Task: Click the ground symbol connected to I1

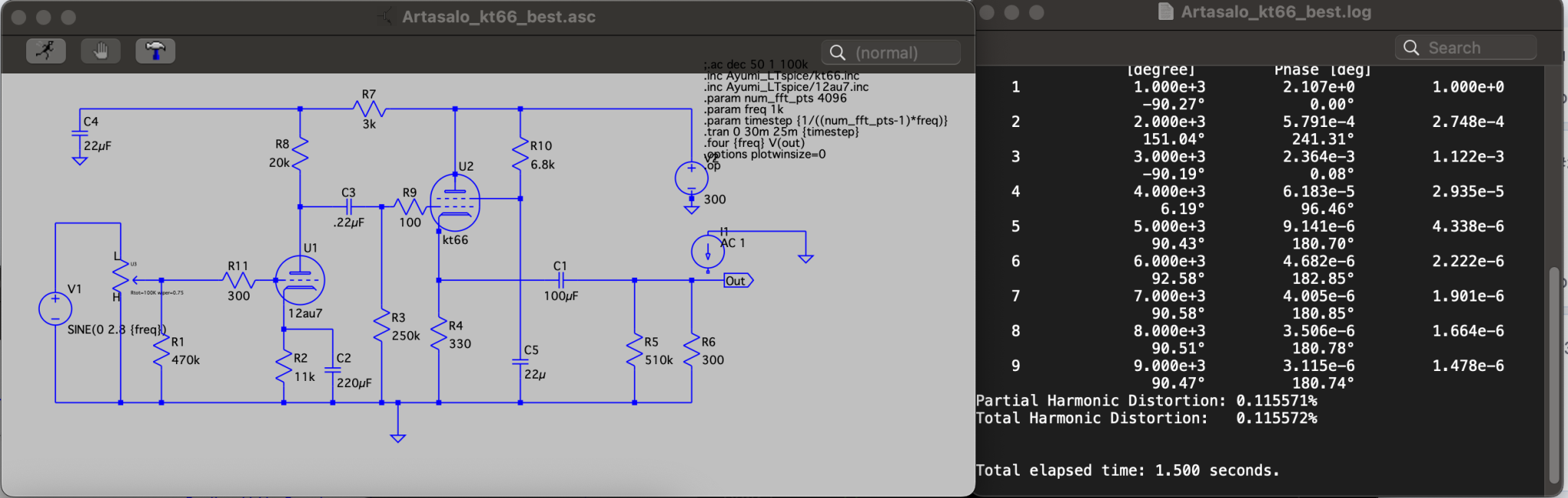Action: 805,259
